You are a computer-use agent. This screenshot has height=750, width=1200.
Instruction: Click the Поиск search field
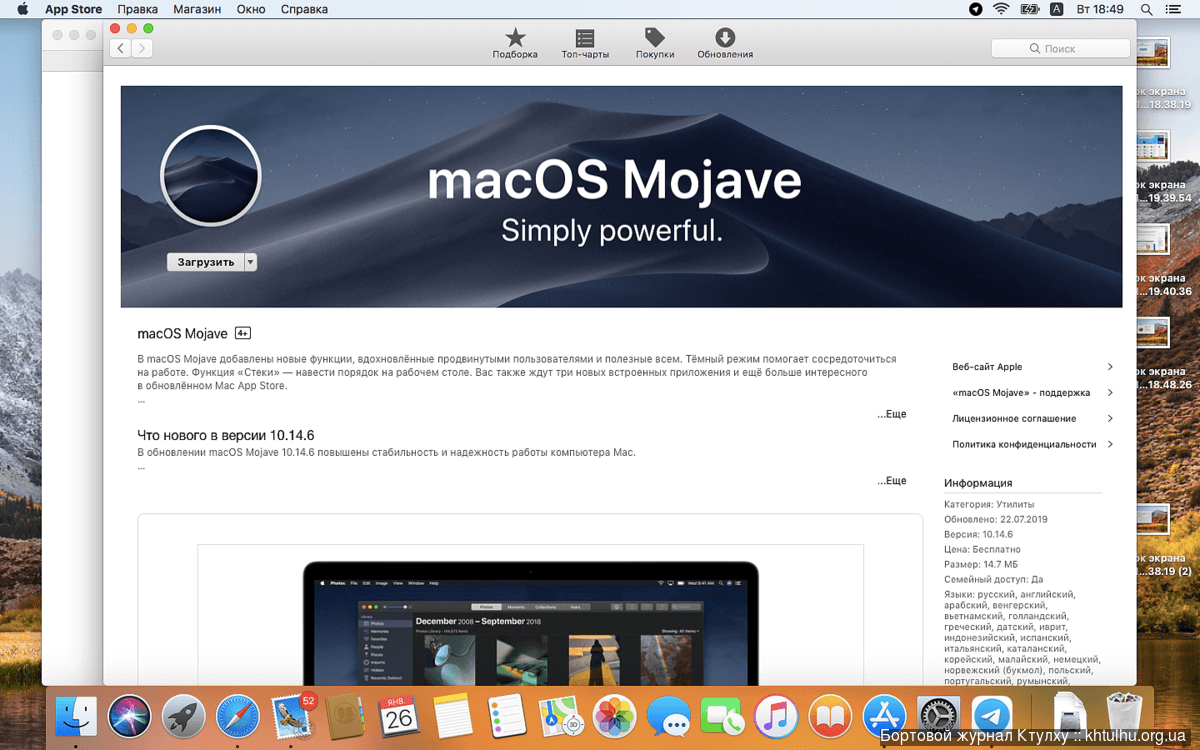pos(1060,48)
